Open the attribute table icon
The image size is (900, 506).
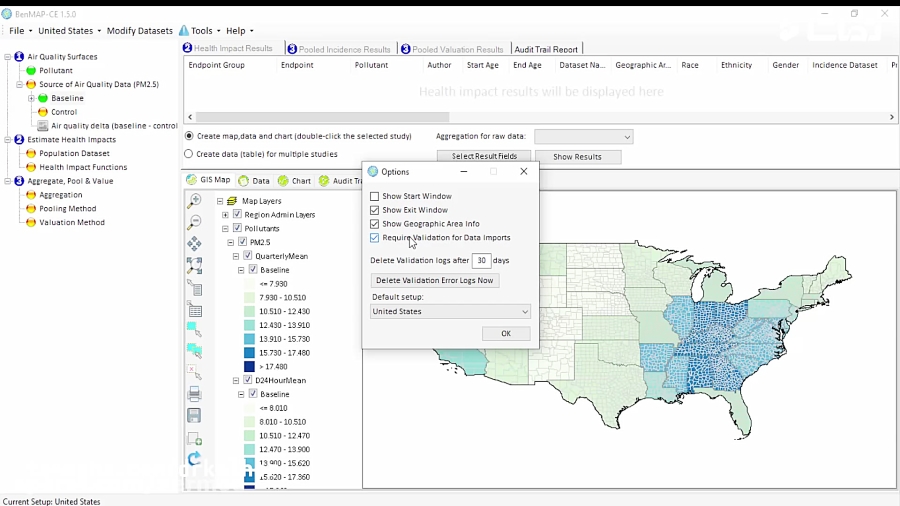tap(195, 310)
